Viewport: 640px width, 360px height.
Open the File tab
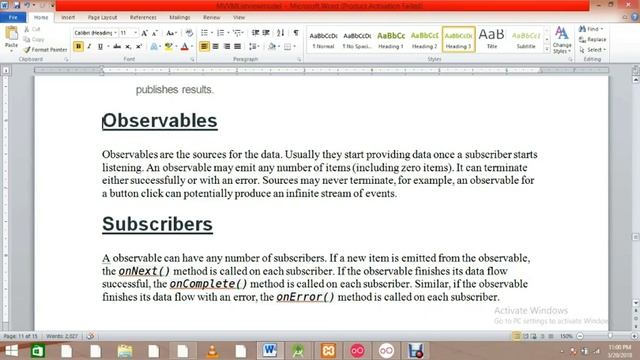point(13,17)
